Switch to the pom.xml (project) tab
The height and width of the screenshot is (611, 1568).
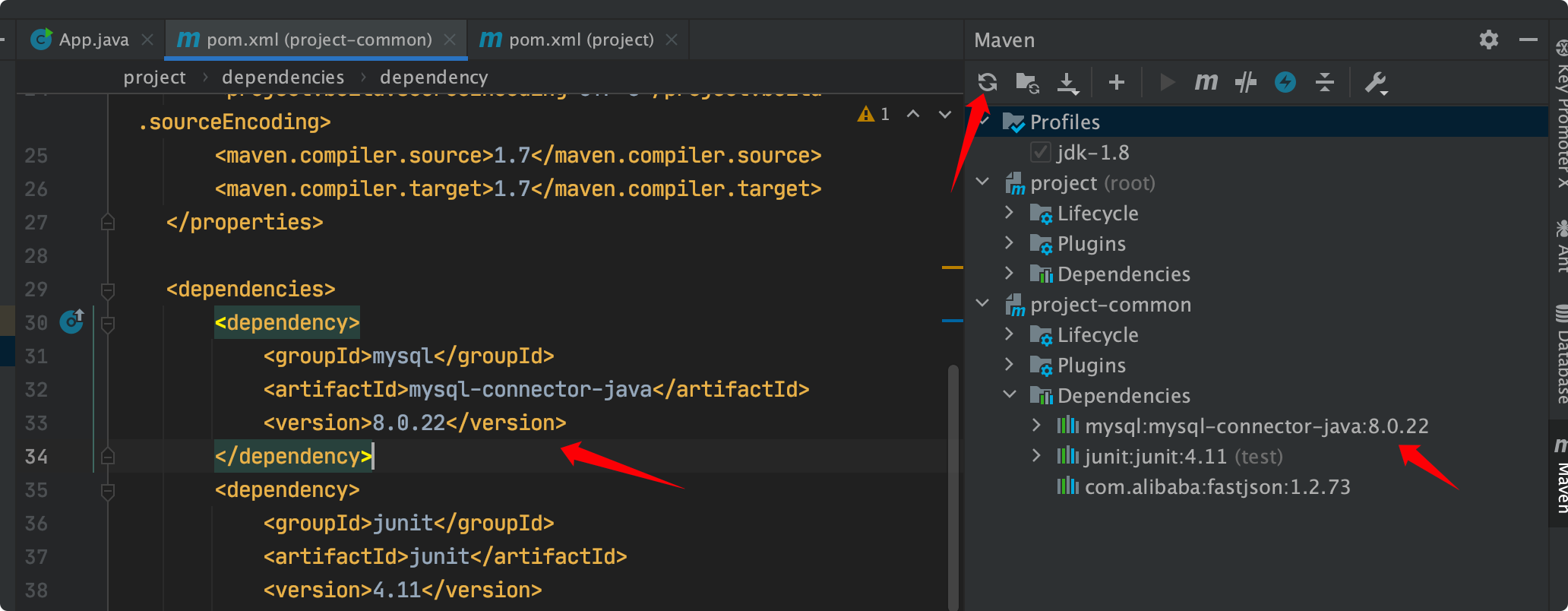coord(580,40)
